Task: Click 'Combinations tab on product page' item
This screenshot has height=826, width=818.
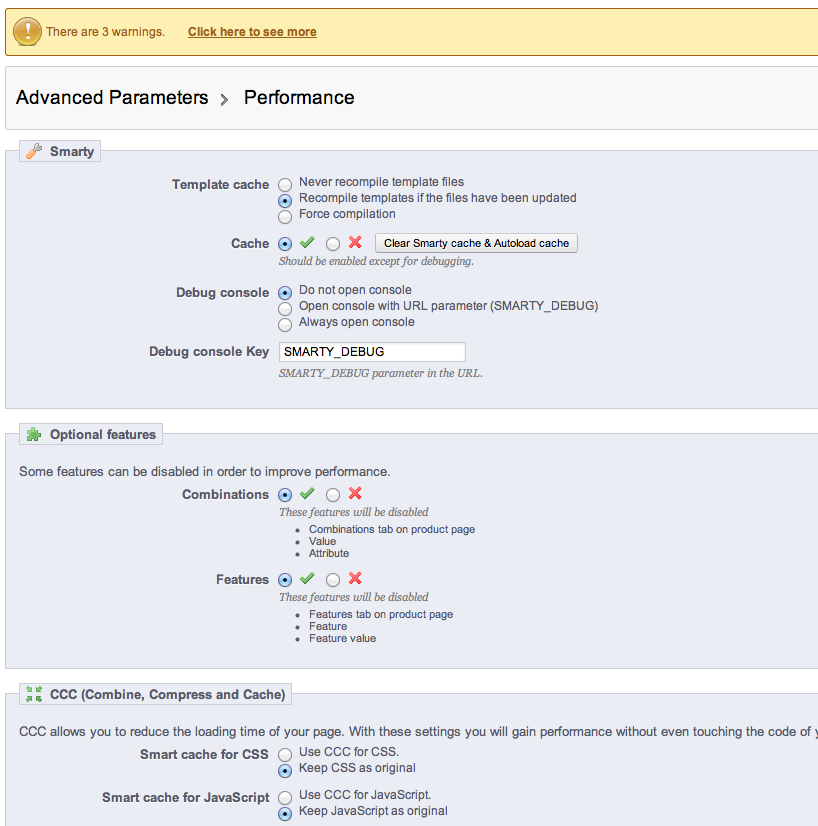Action: (x=392, y=529)
